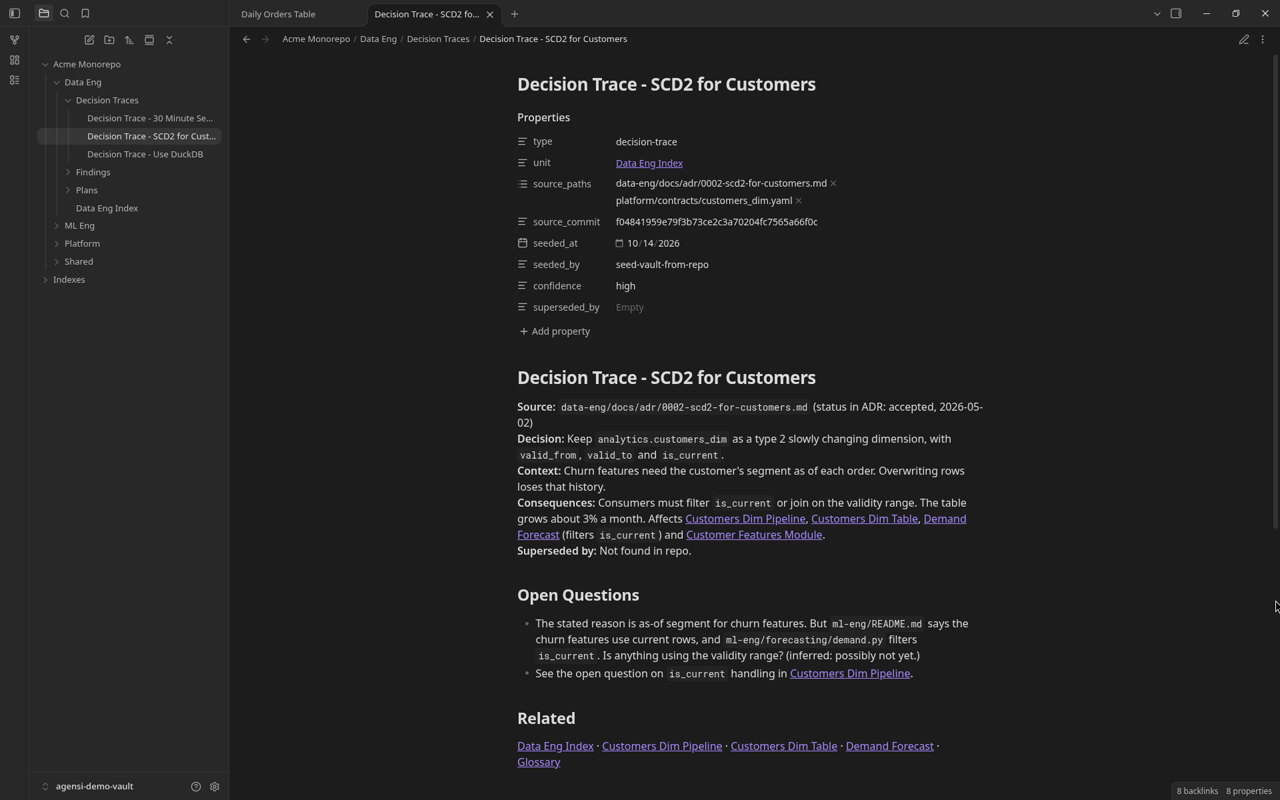Open vault settings gear
The height and width of the screenshot is (800, 1280).
pos(214,787)
